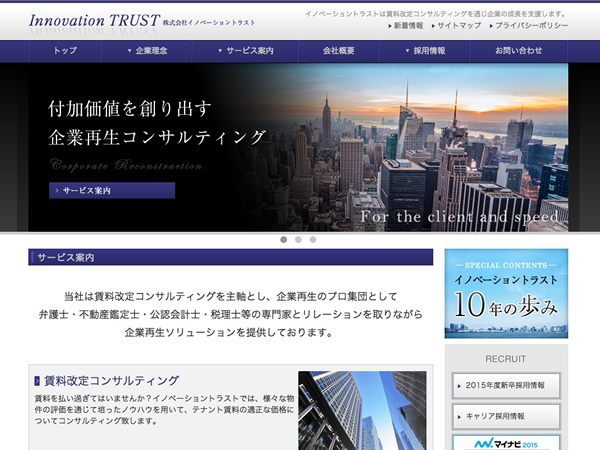Select the second slideshow indicator dot

point(298,240)
